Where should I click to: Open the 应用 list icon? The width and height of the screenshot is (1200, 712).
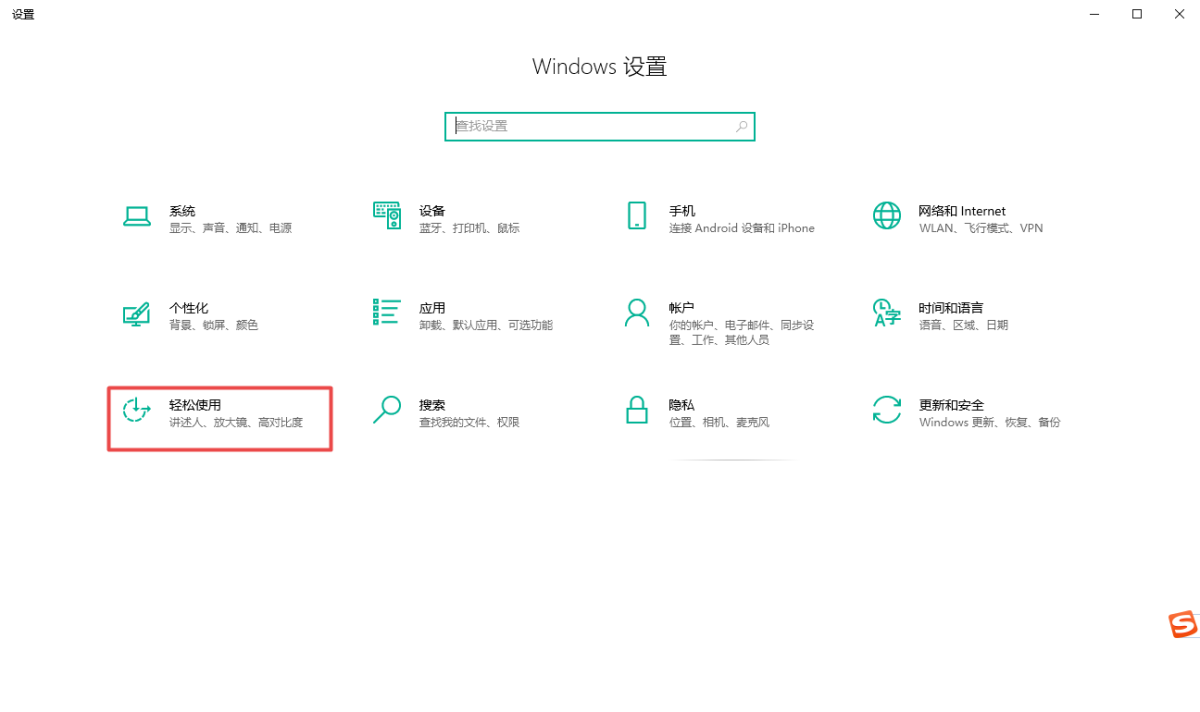pos(387,312)
